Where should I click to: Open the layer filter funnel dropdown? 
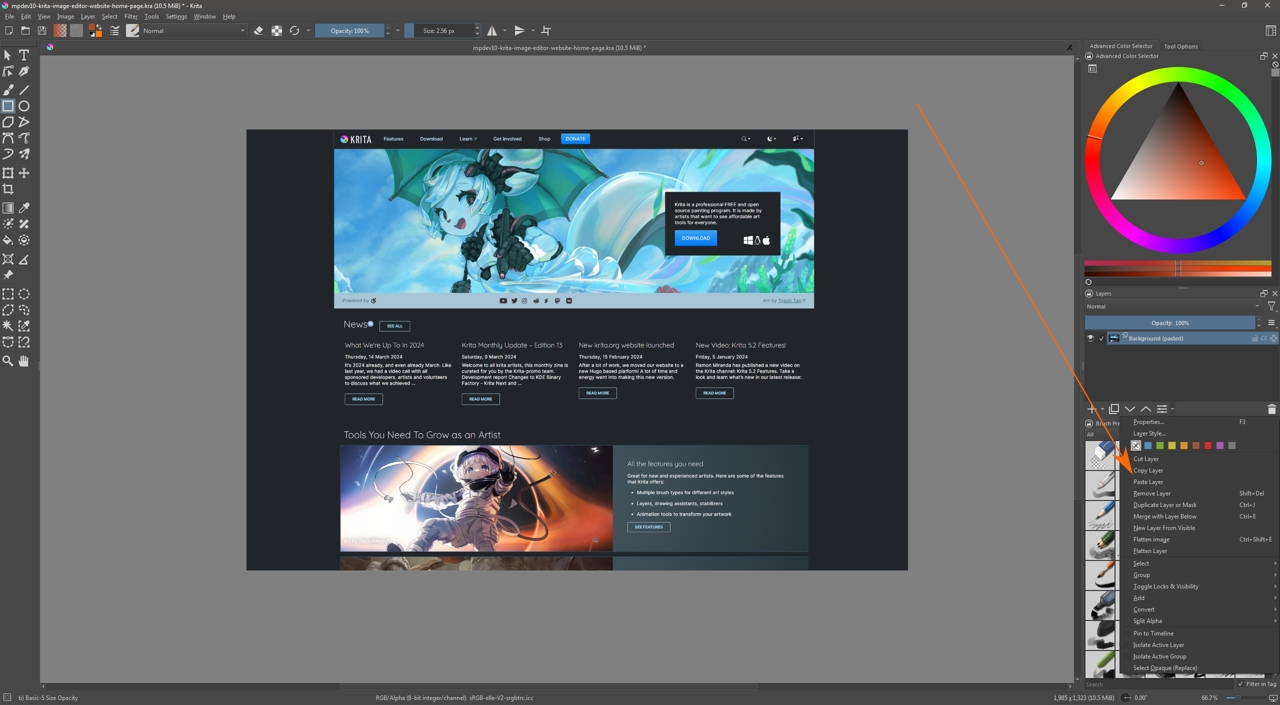1271,306
